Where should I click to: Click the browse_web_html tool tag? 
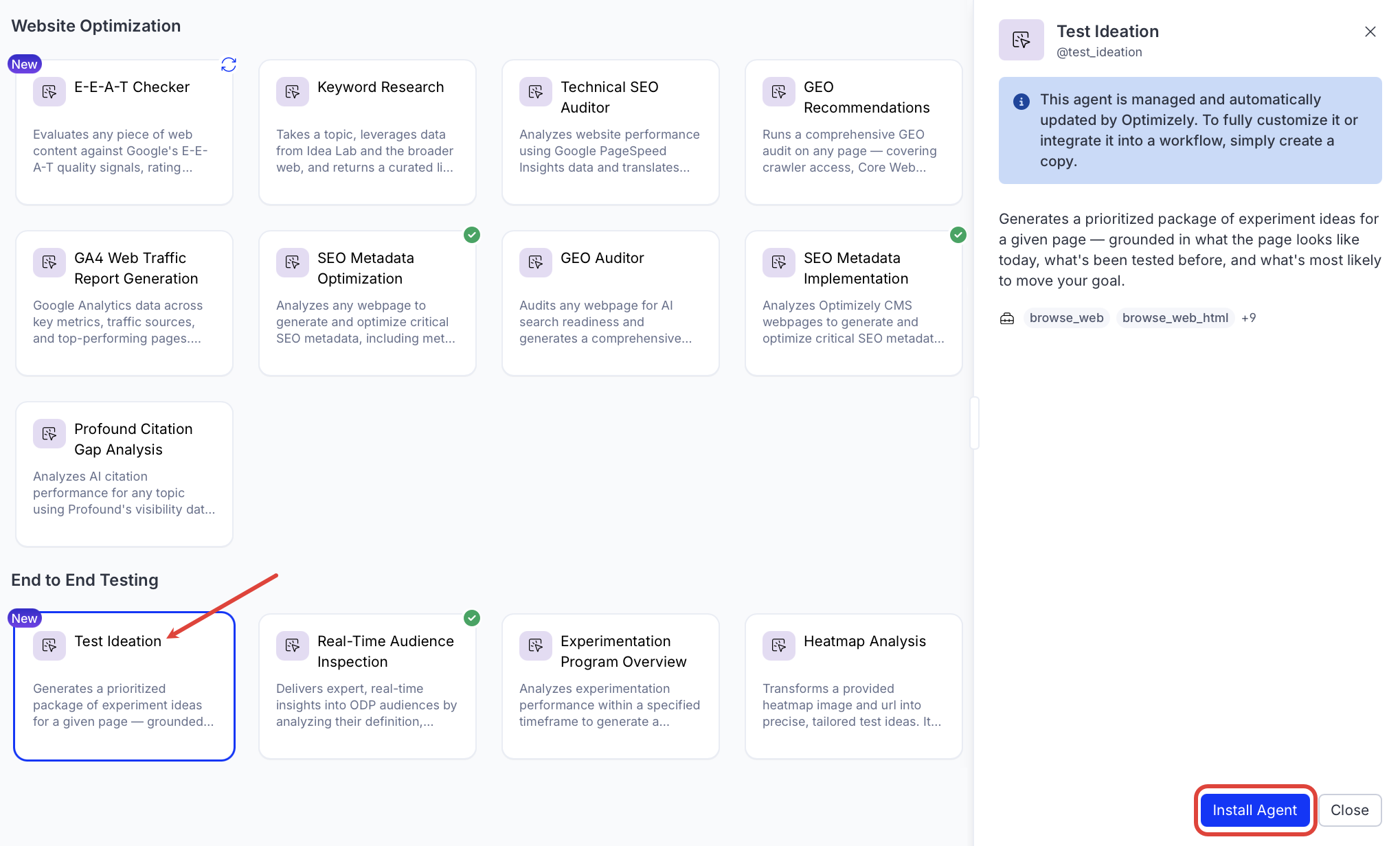(x=1175, y=318)
